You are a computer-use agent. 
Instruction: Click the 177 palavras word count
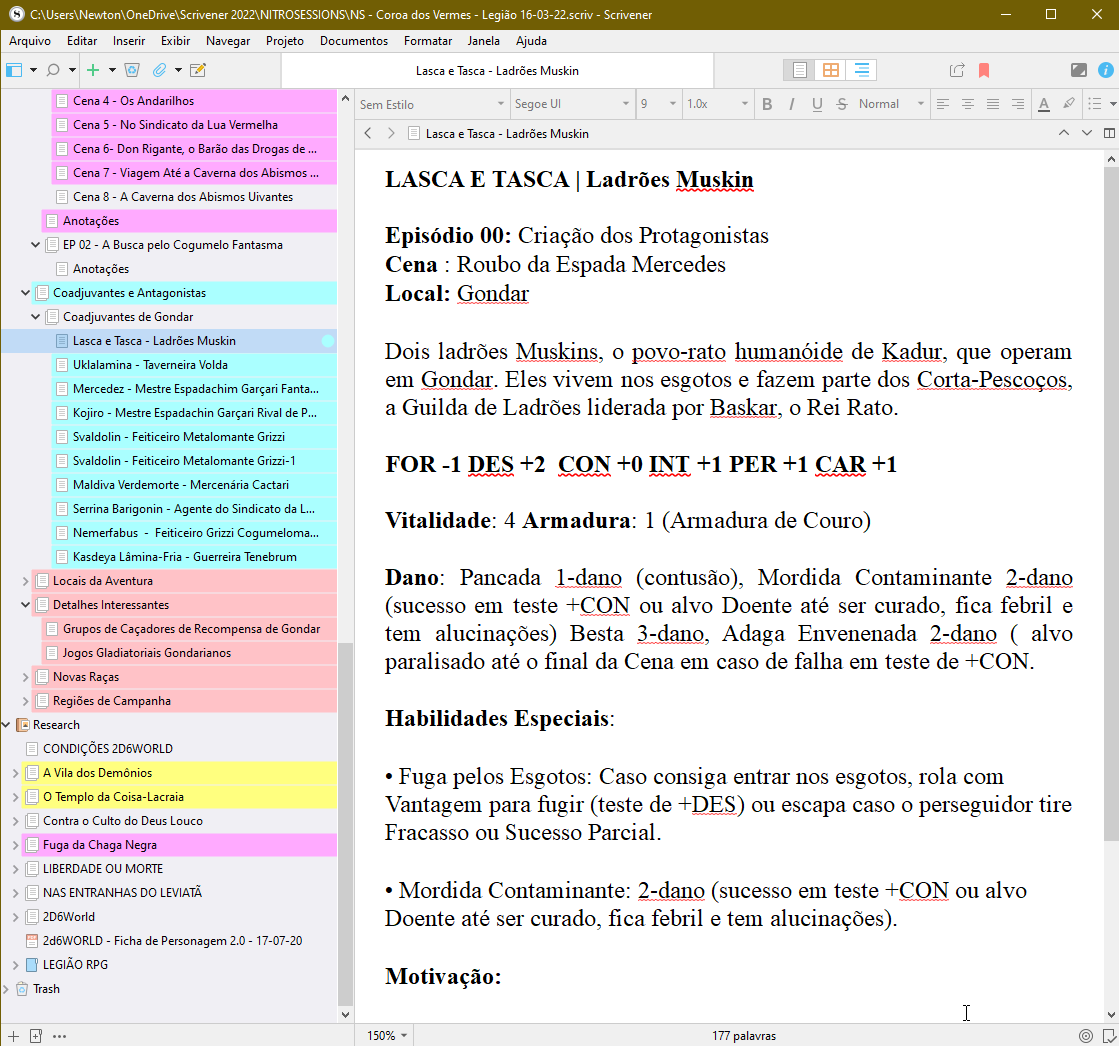click(744, 1036)
